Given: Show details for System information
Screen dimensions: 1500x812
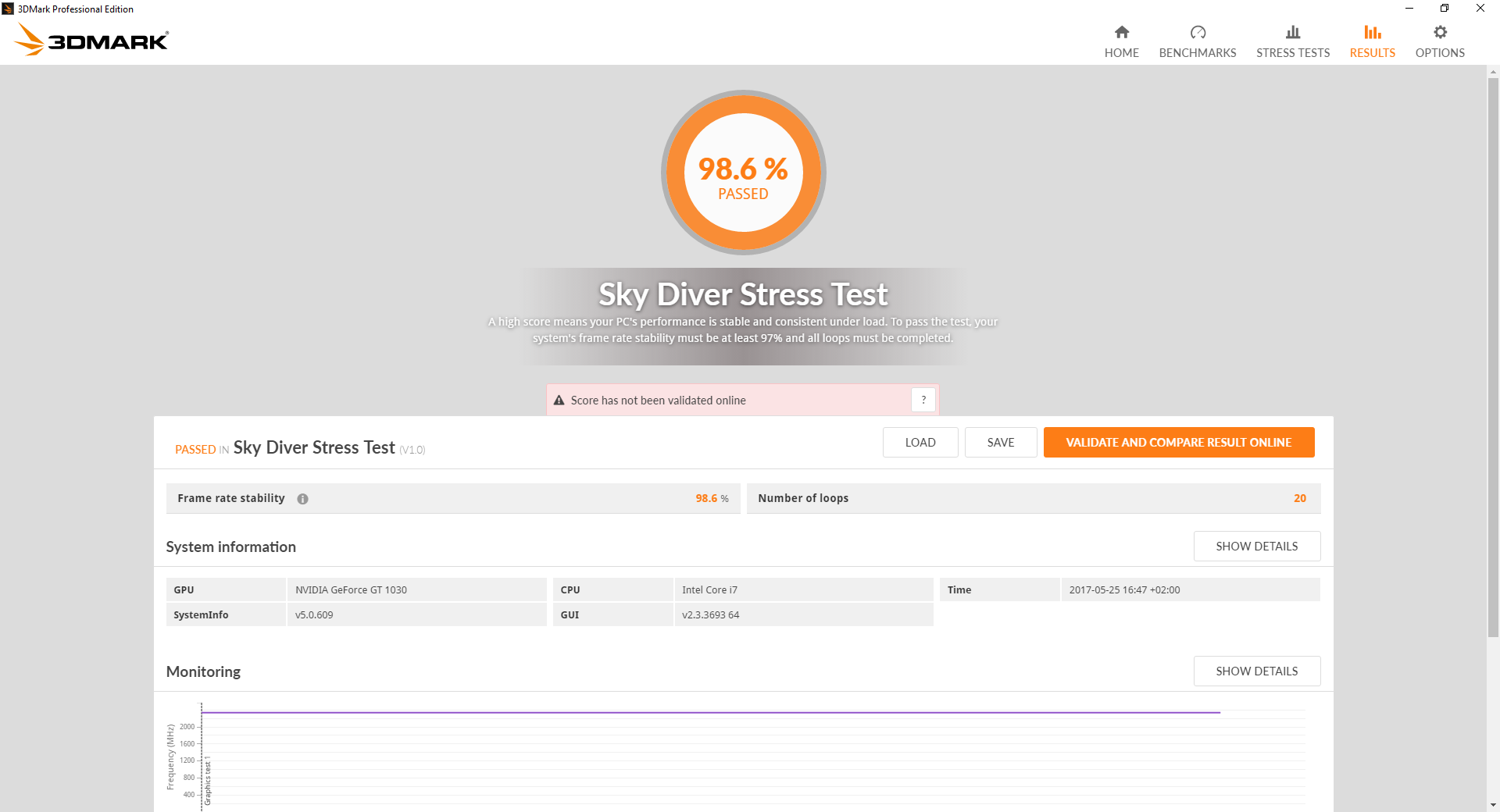Looking at the screenshot, I should pos(1257,547).
